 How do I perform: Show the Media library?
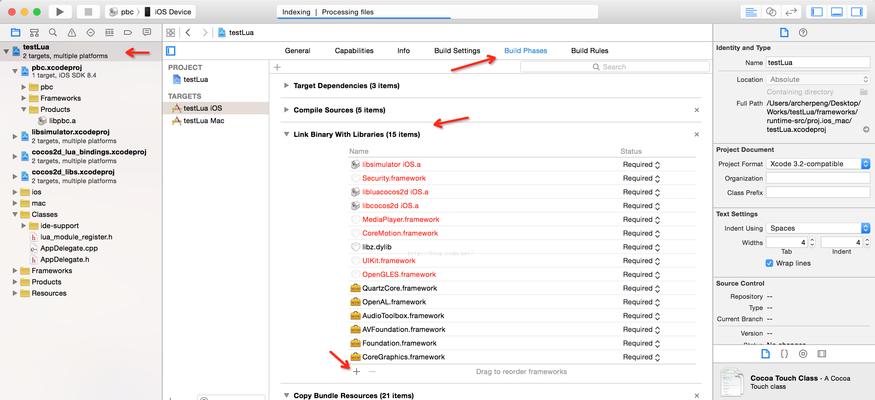821,354
